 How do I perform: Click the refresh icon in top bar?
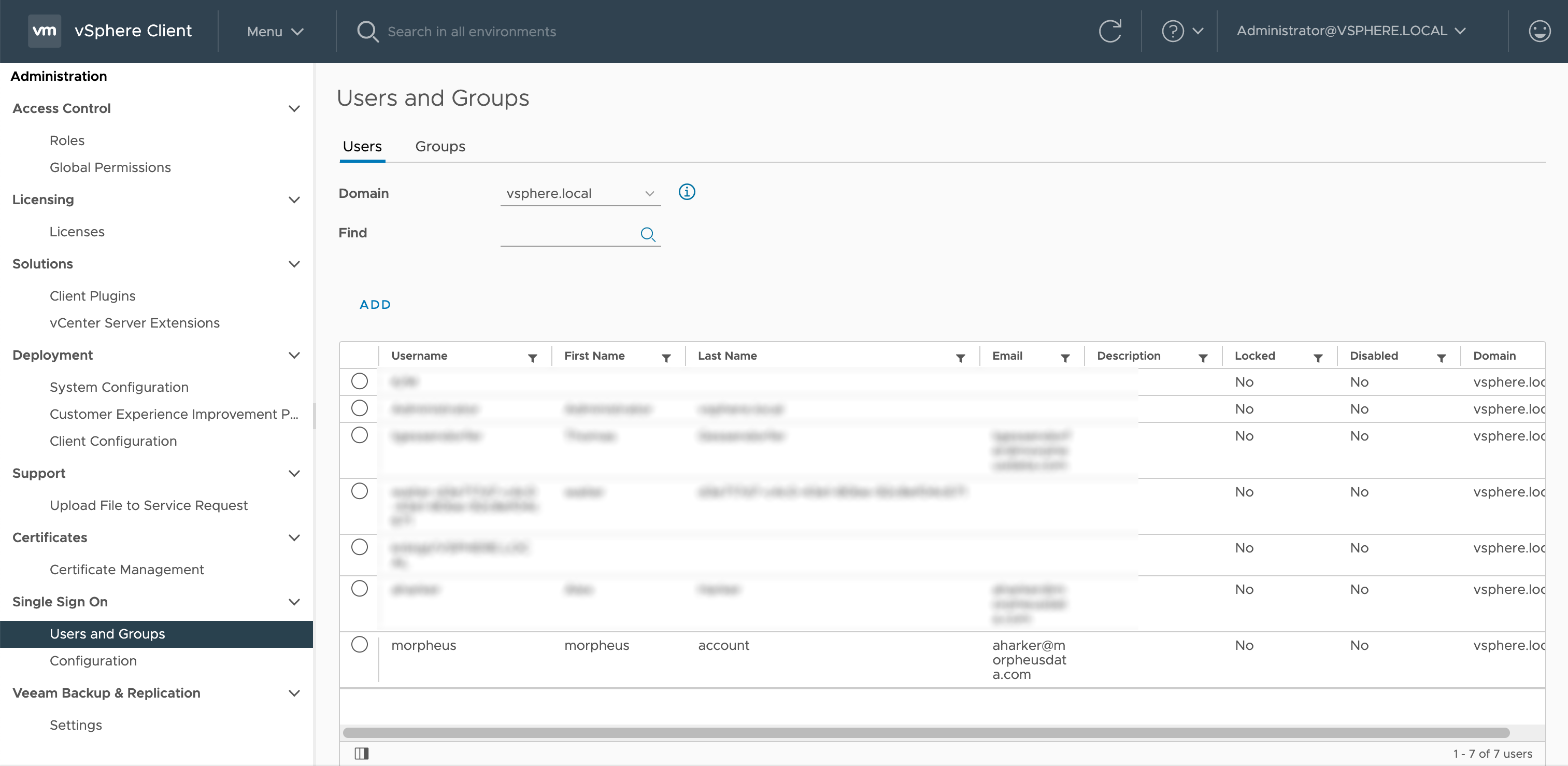pos(1109,31)
